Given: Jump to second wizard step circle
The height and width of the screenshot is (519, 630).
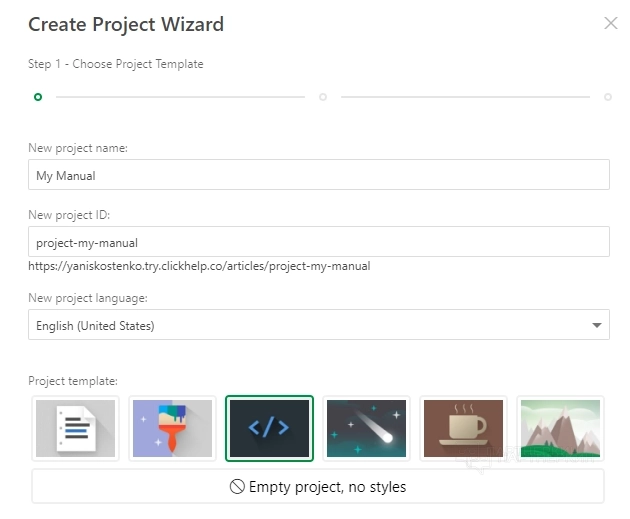Looking at the screenshot, I should coord(323,97).
